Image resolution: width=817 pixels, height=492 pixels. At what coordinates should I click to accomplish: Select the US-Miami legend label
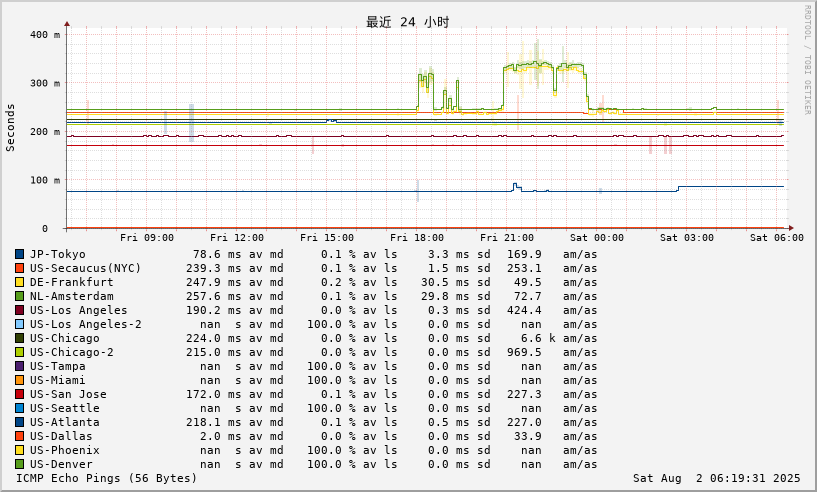(x=58, y=380)
